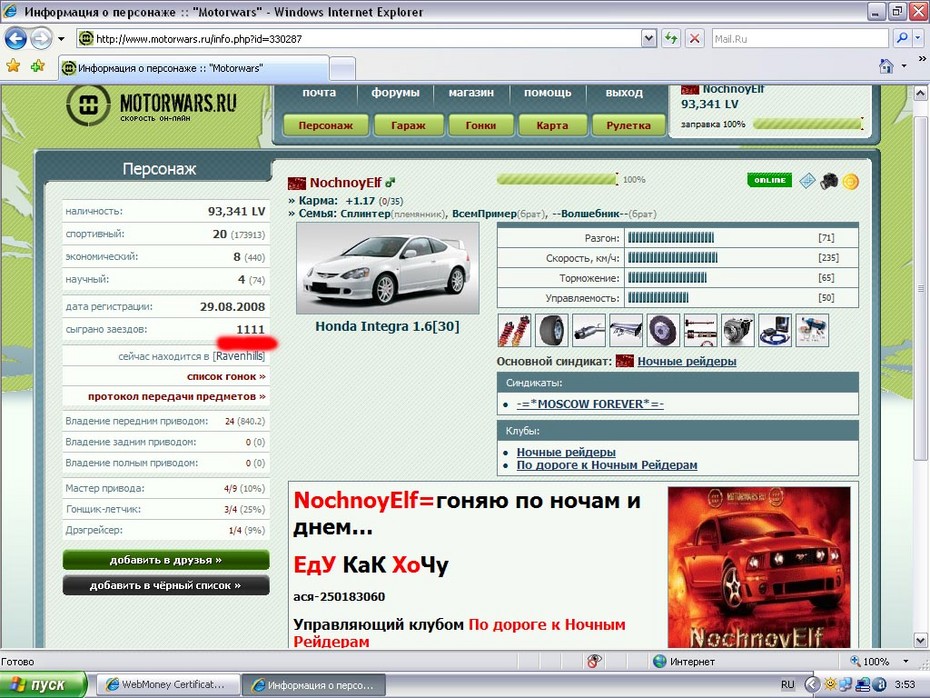This screenshot has width=930, height=698.
Task: Open the Карта tab
Action: coord(552,125)
